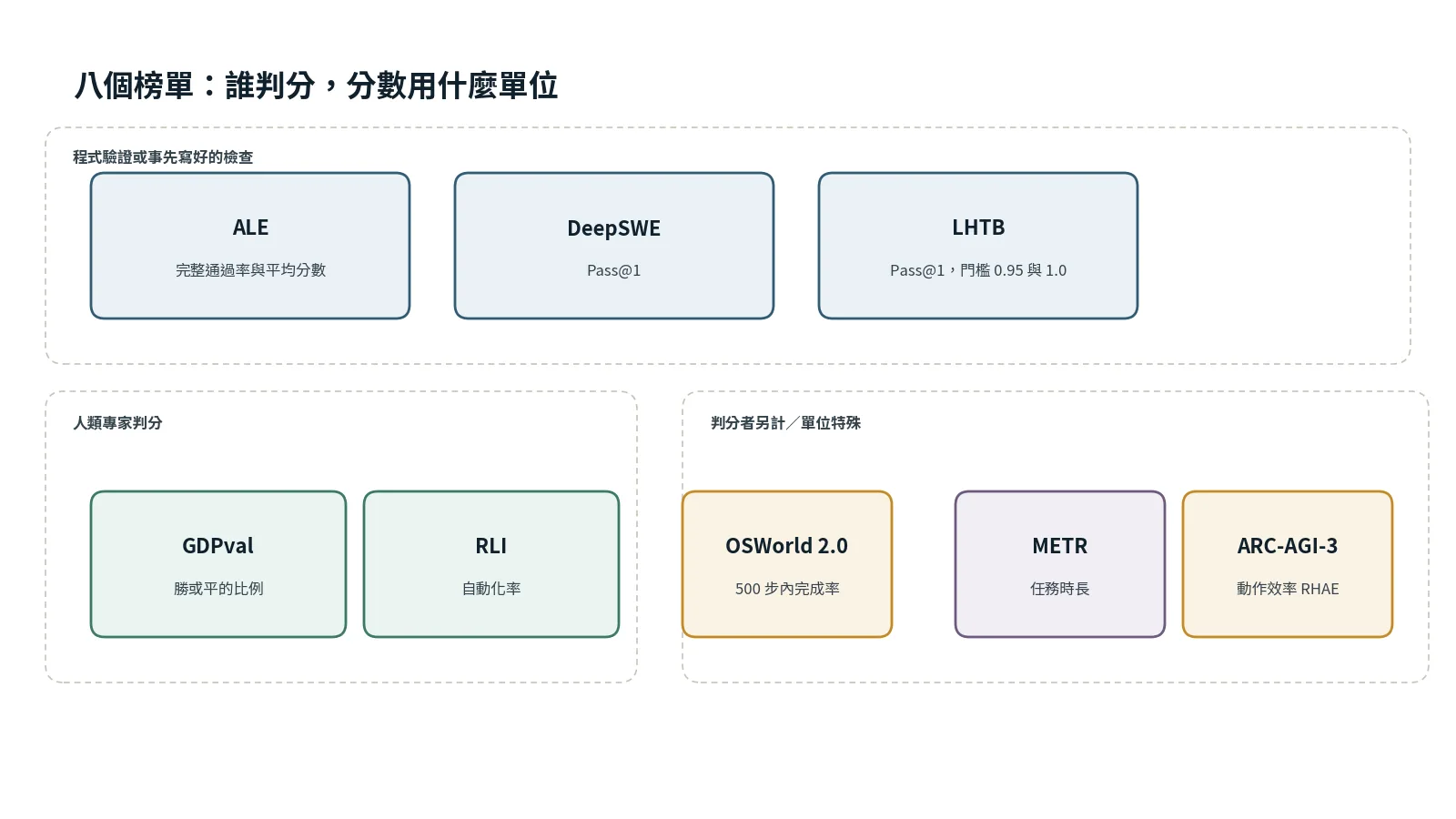Click the OSWorld 2.0 card
Image resolution: width=1456 pixels, height=819 pixels.
[x=787, y=564]
